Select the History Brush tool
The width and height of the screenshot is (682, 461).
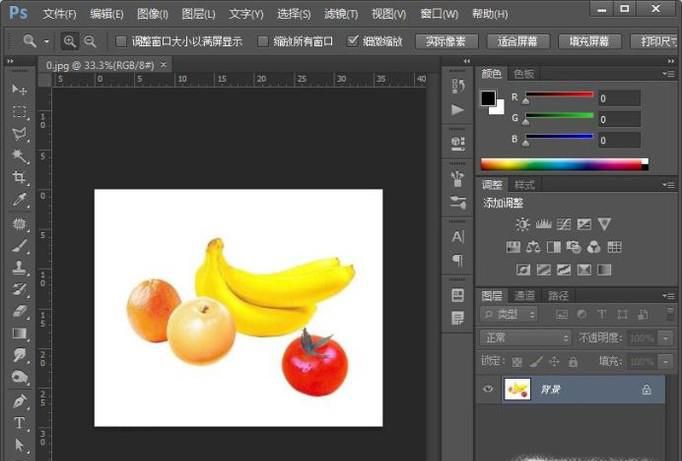pos(19,290)
